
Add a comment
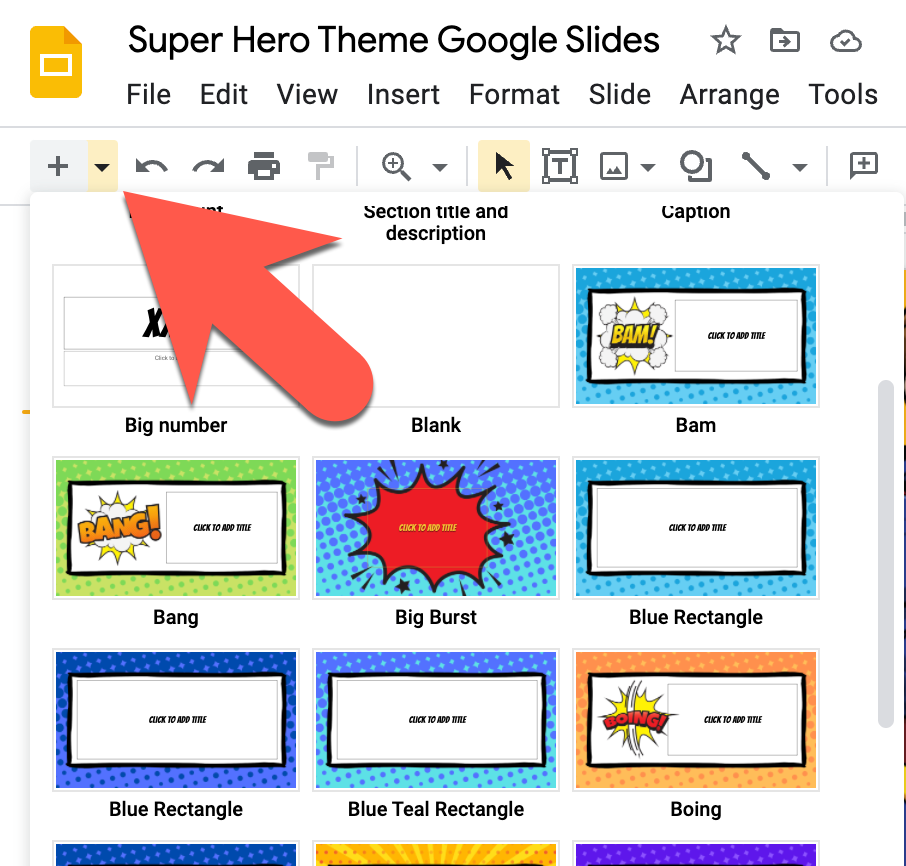click(x=864, y=166)
